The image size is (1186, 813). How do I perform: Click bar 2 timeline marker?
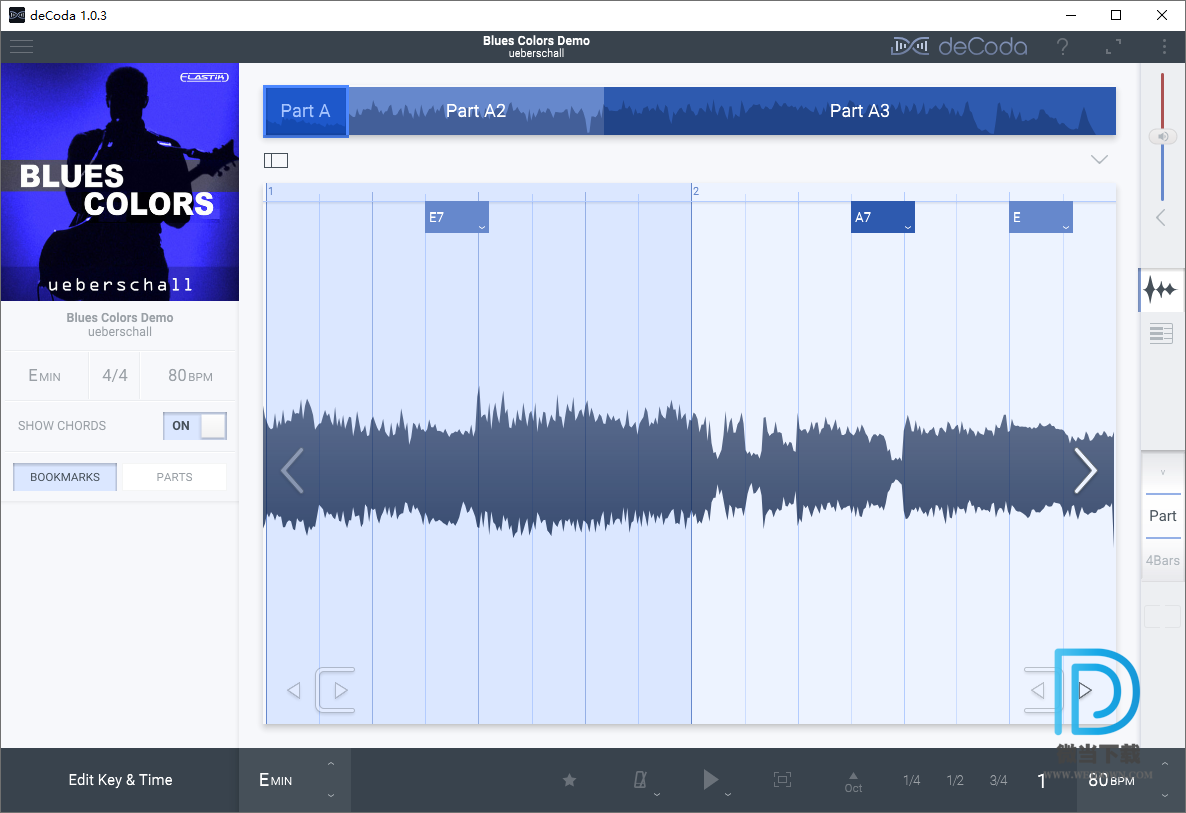point(696,191)
